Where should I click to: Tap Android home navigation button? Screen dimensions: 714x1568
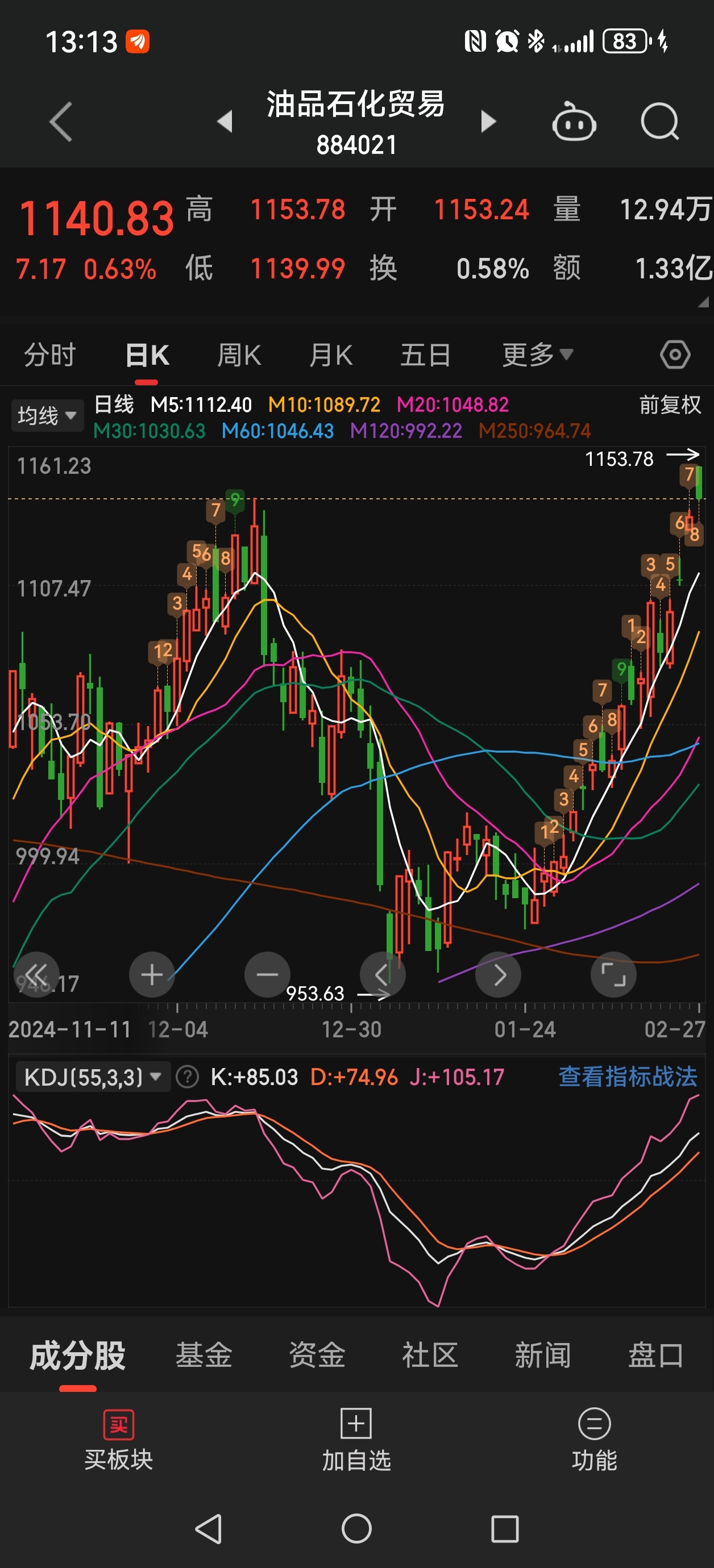pyautogui.click(x=357, y=1528)
